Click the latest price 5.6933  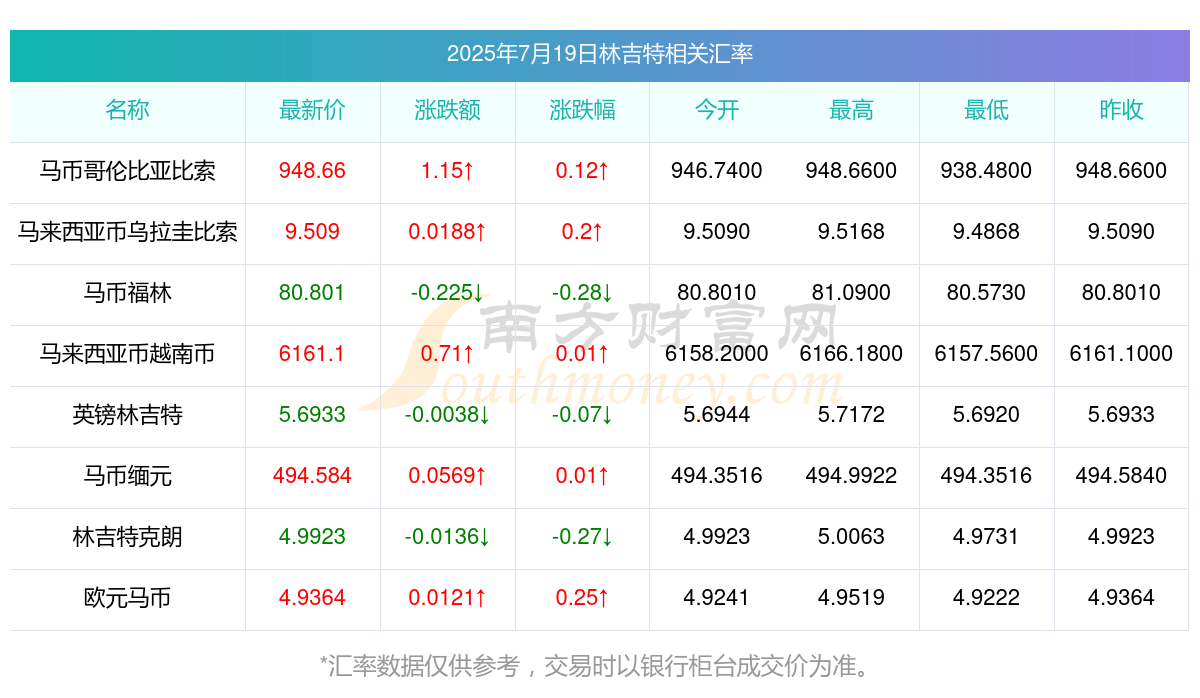click(312, 415)
